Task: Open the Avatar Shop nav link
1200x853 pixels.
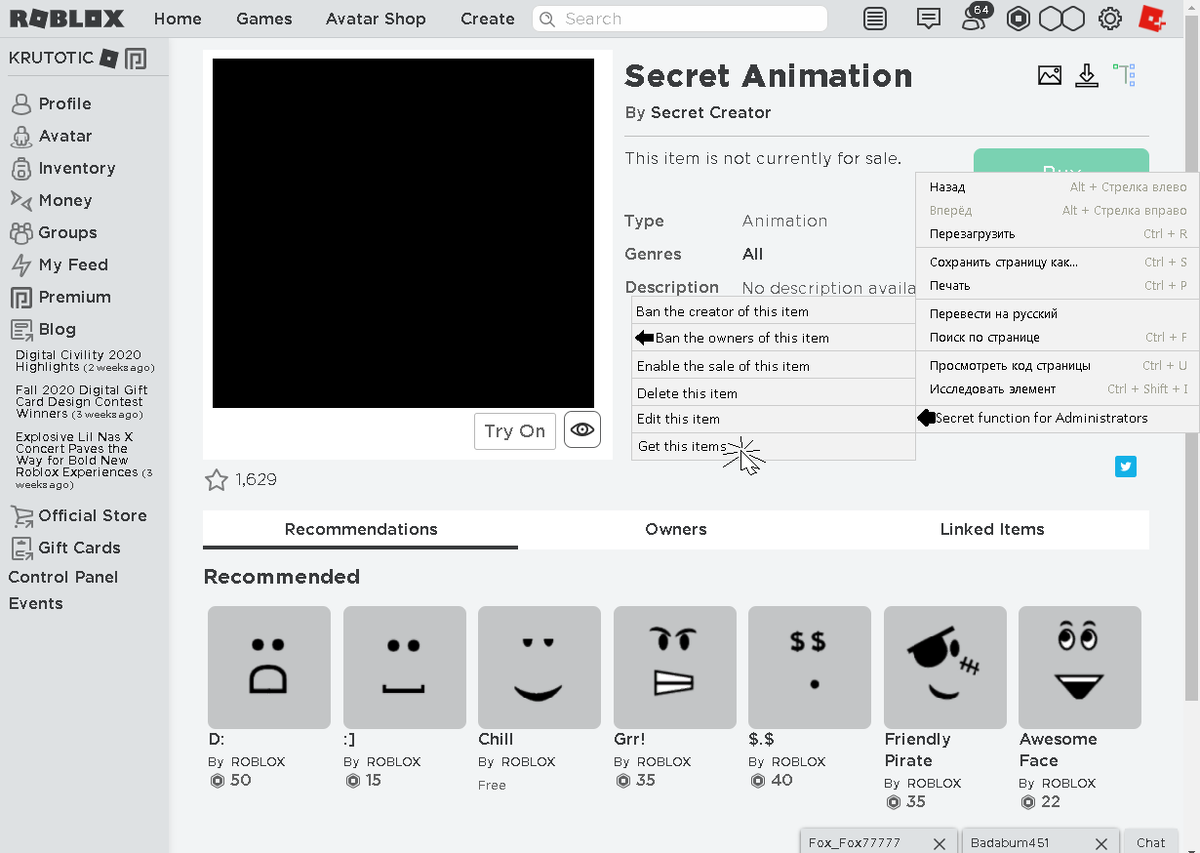Action: click(376, 19)
